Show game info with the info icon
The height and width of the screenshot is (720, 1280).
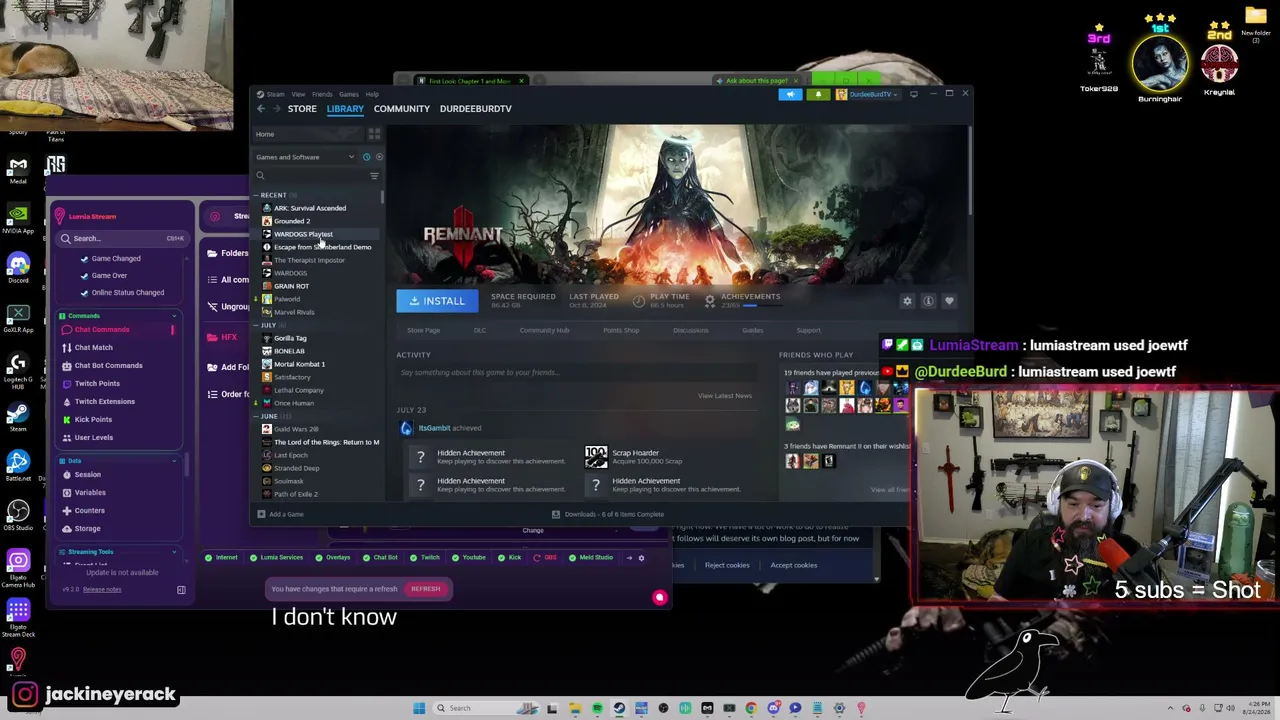click(928, 301)
